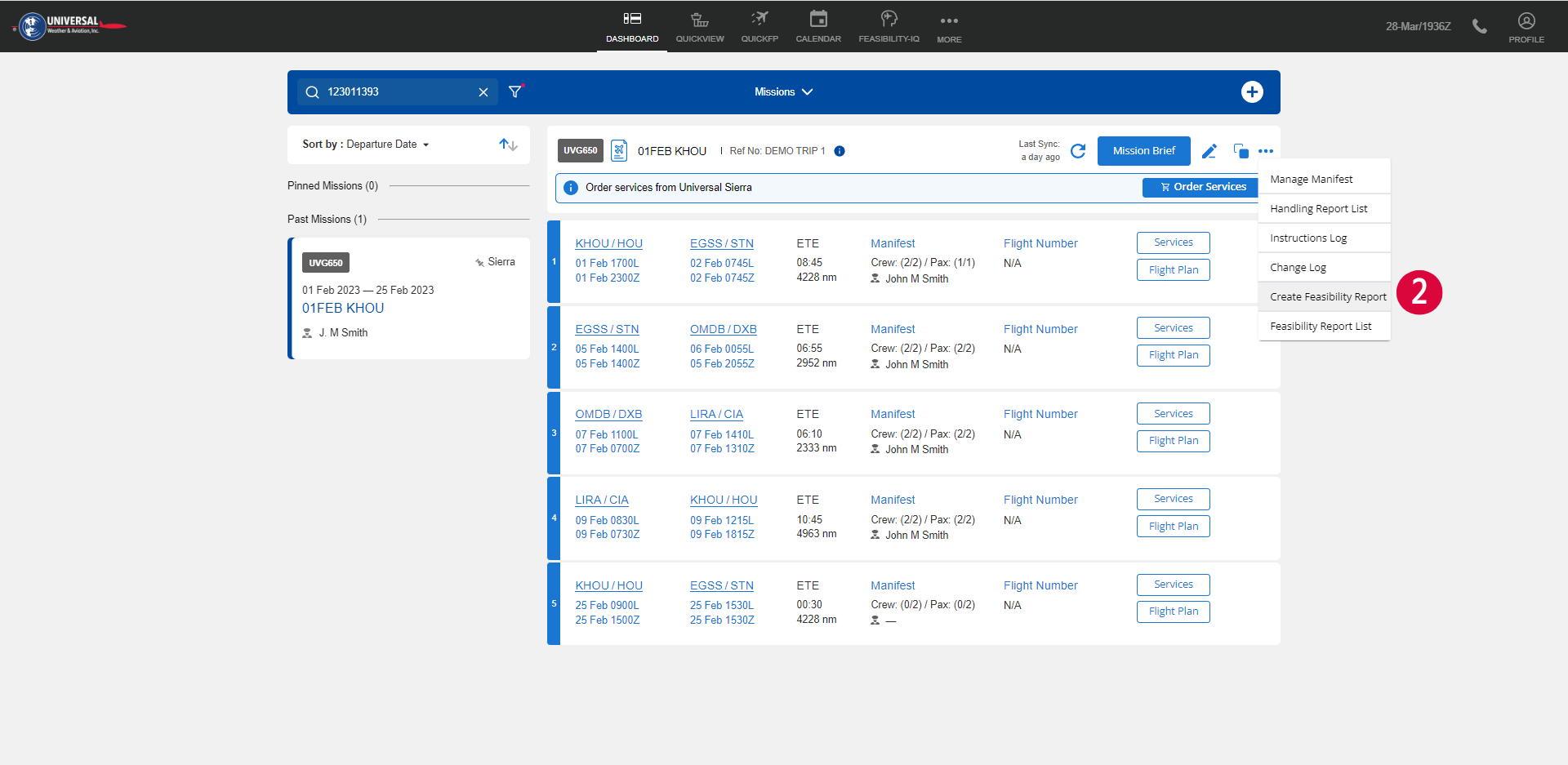Screen dimensions: 1568x765
Task: Open the QuickView tab
Action: (700, 27)
